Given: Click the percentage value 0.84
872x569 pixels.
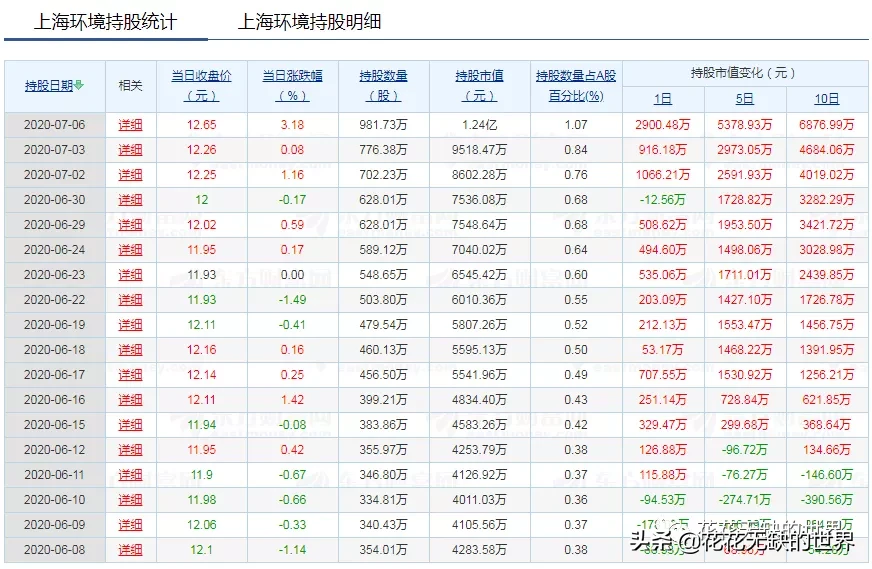Looking at the screenshot, I should pyautogui.click(x=576, y=150).
